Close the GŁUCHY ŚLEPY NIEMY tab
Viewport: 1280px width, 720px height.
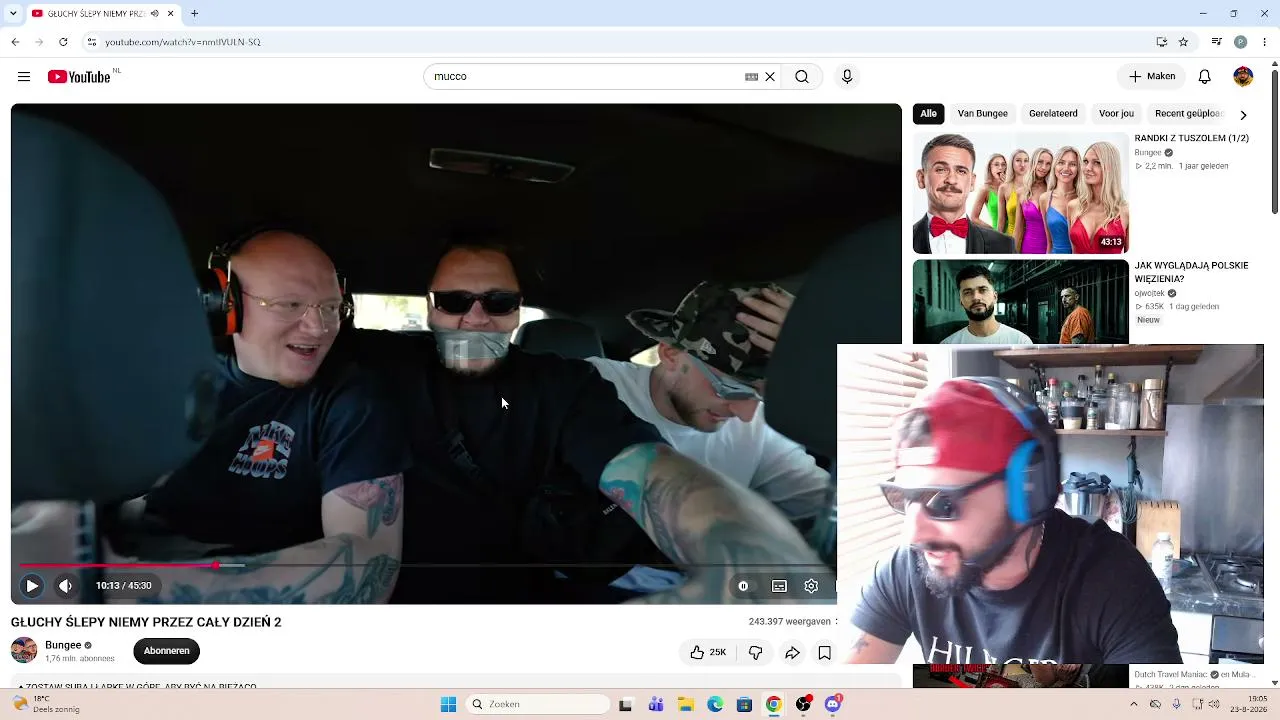(170, 14)
